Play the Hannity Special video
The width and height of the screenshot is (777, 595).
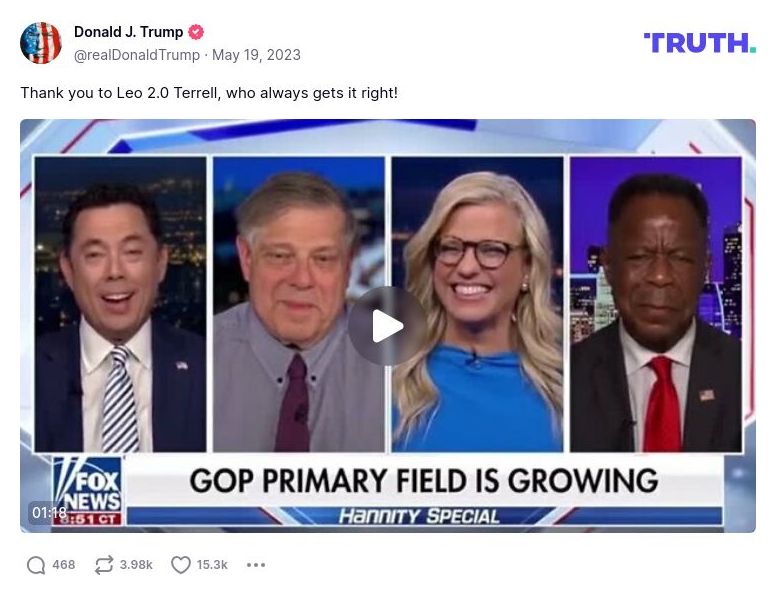click(x=388, y=326)
